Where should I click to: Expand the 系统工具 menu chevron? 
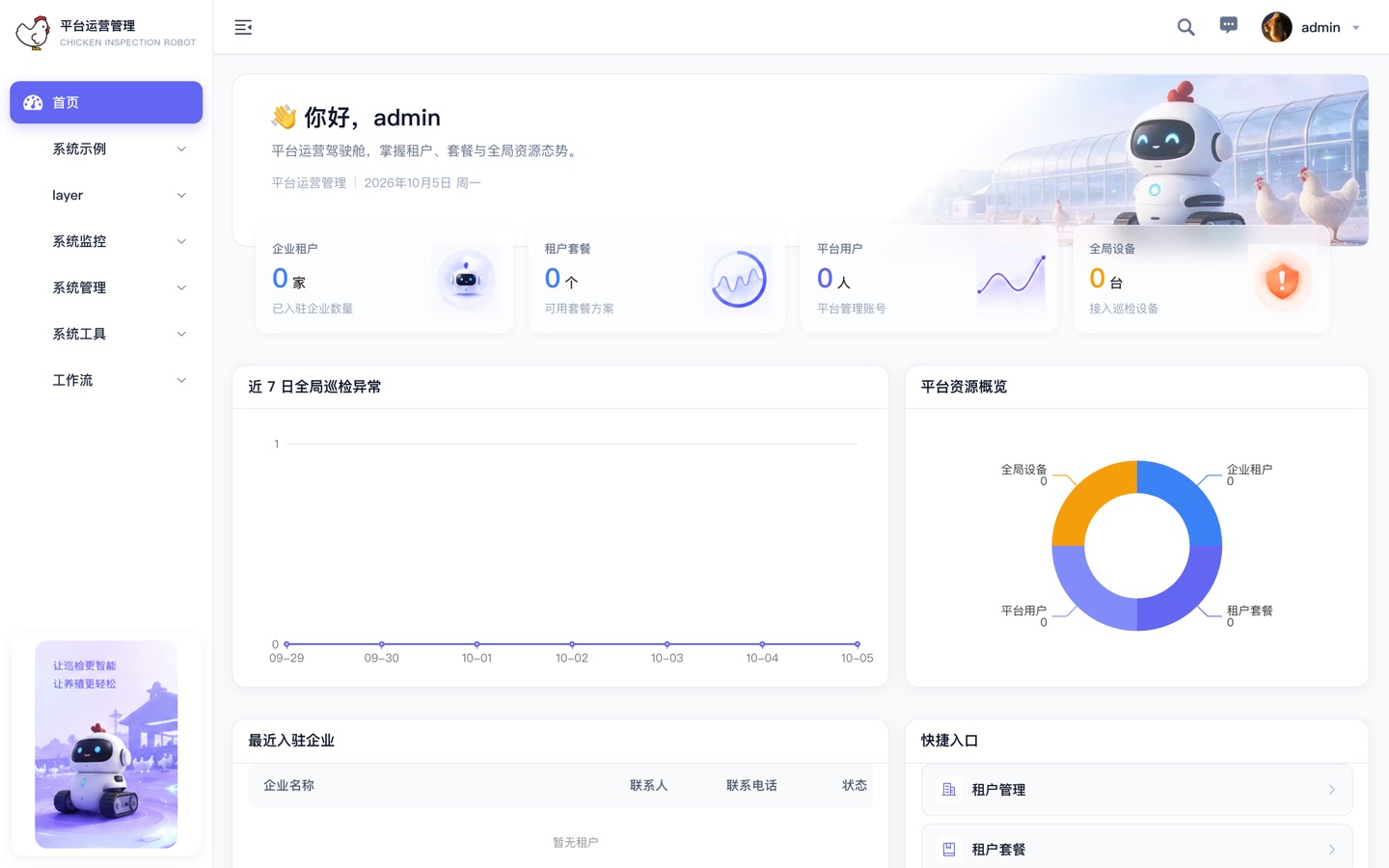coord(181,334)
